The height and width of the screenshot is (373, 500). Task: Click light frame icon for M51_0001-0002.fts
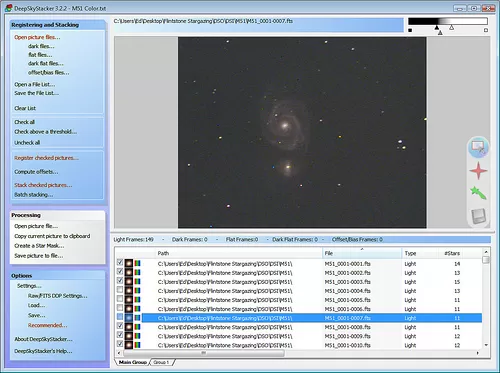[129, 272]
